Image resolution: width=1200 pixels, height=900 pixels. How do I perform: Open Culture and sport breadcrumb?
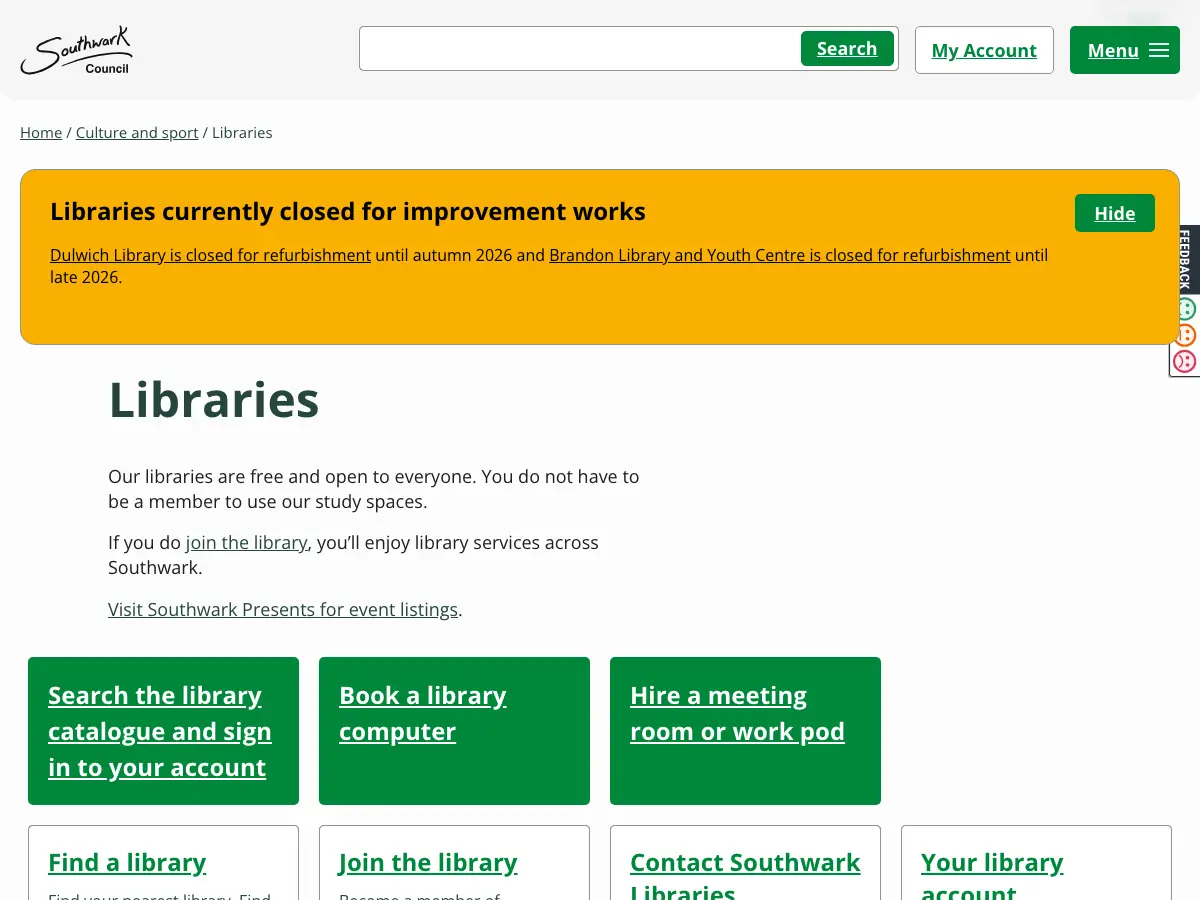[137, 132]
